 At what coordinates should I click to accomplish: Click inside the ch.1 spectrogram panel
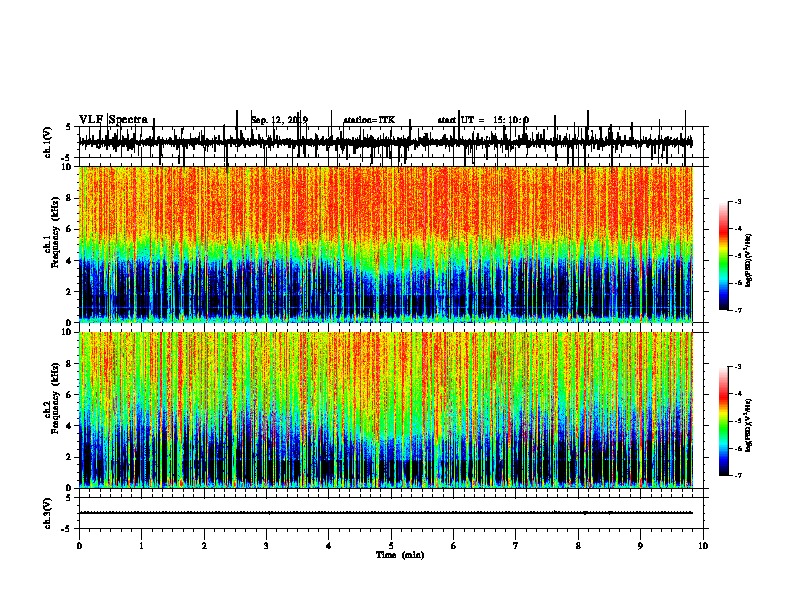(386, 244)
